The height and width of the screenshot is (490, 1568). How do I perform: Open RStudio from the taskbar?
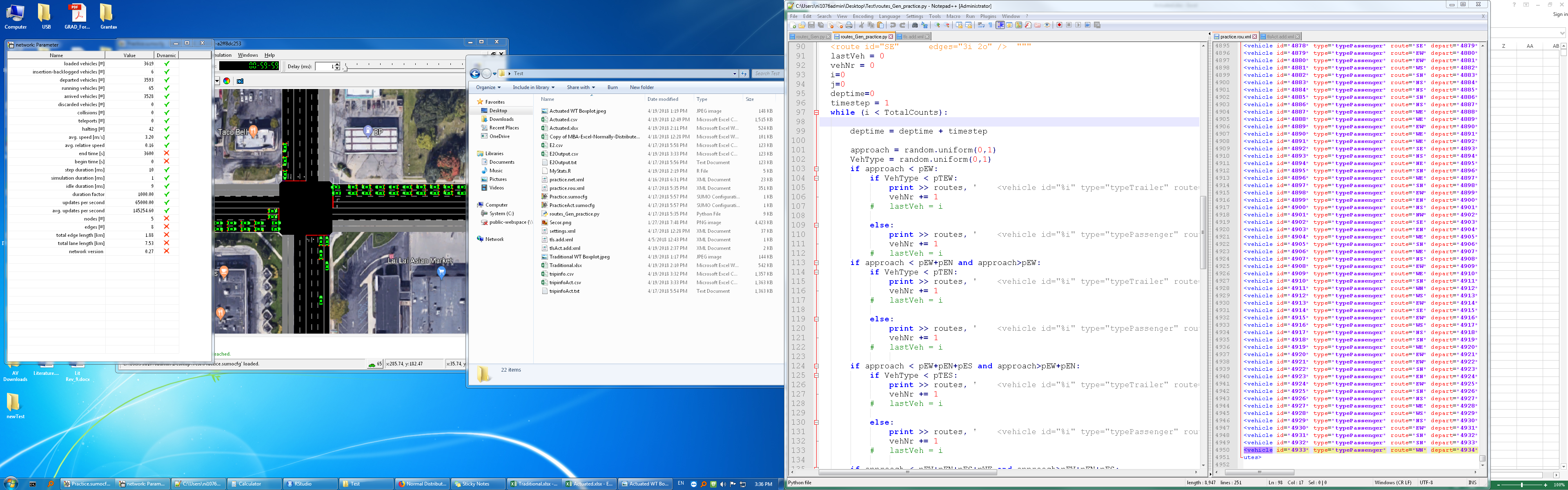click(x=310, y=484)
